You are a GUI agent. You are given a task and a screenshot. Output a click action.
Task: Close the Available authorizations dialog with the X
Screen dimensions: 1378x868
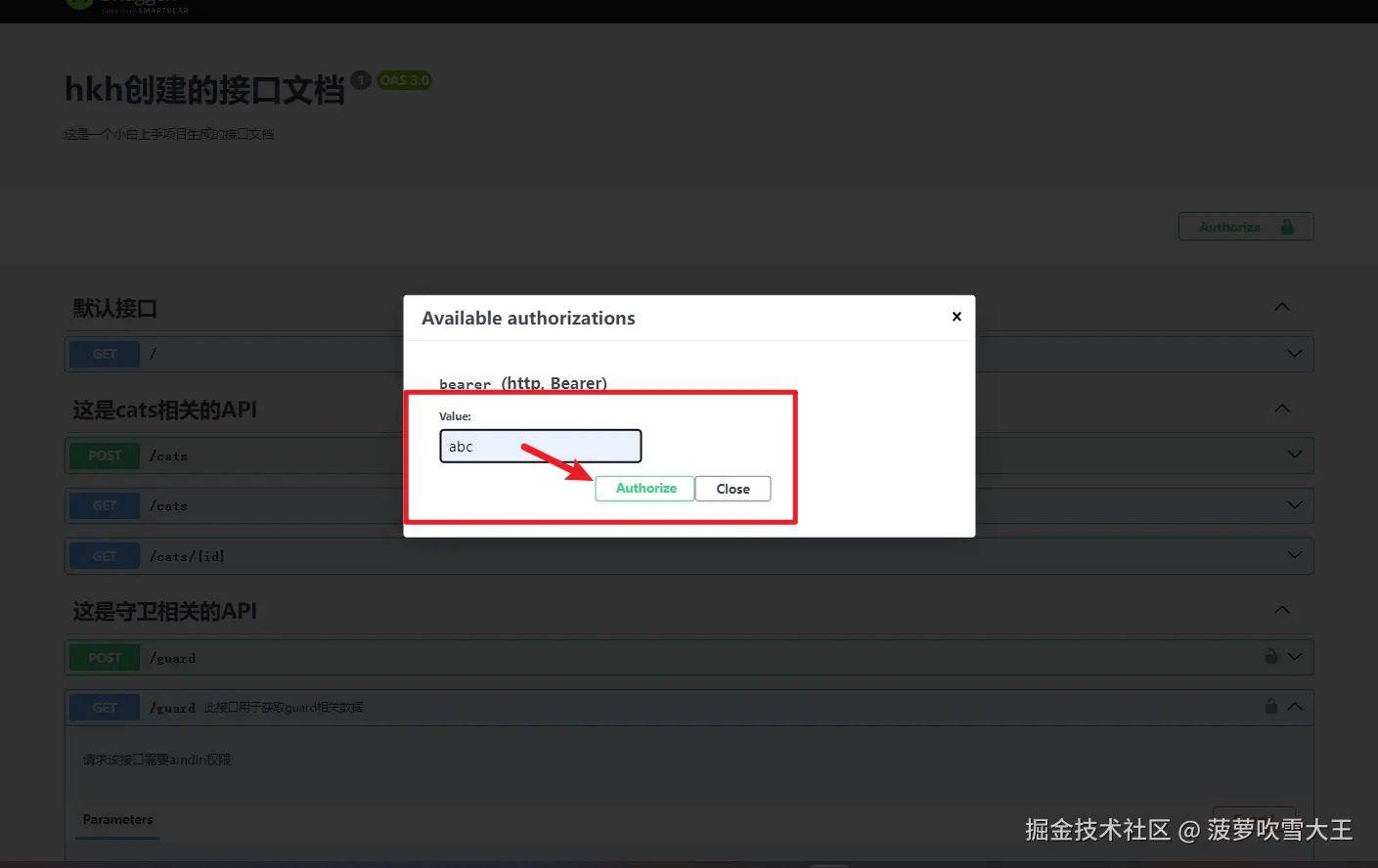956,317
